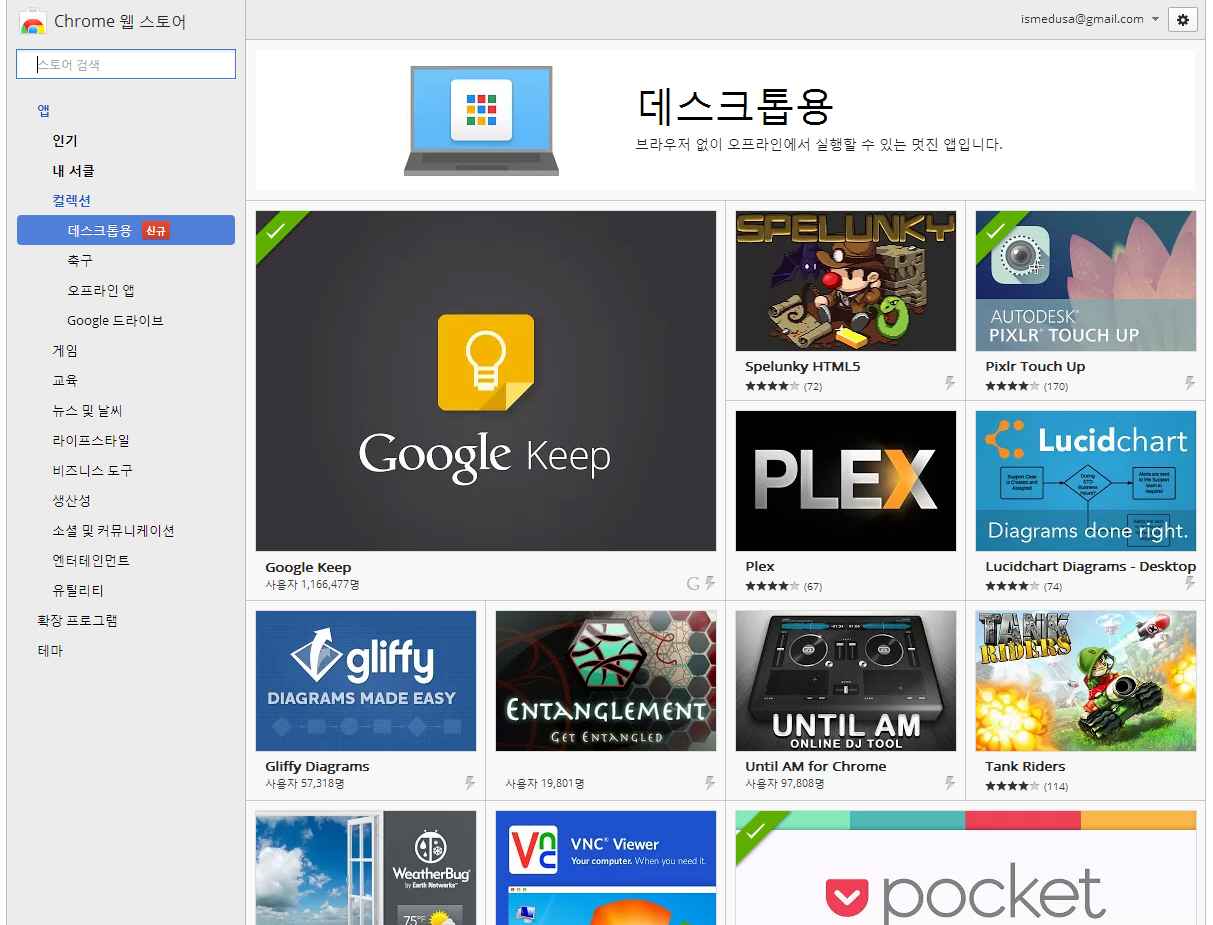Open the 축구 collection
The image size is (1213, 925).
pos(80,260)
